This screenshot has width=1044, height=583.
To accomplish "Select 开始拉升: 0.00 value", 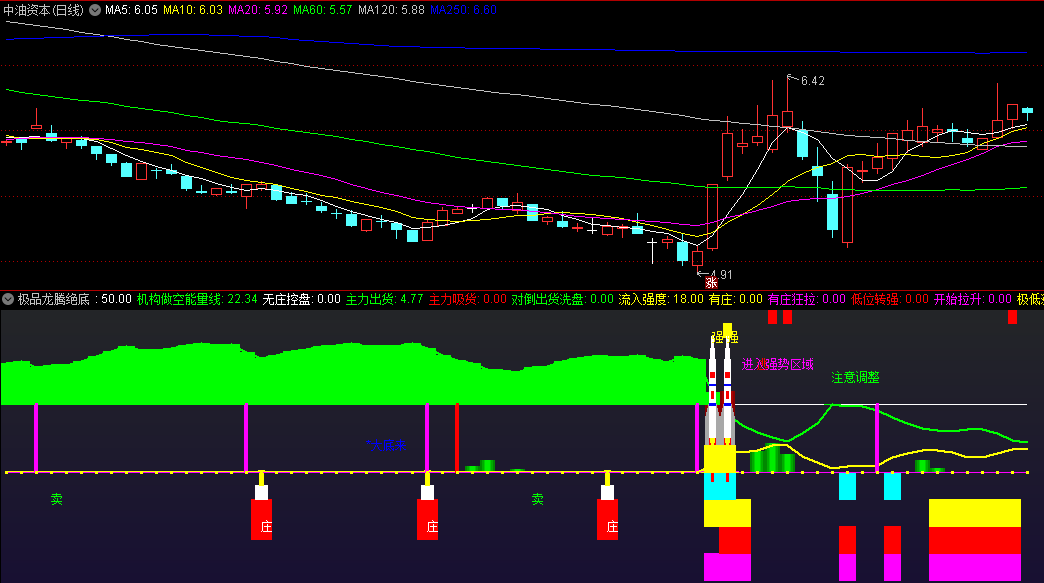I will click(x=973, y=299).
